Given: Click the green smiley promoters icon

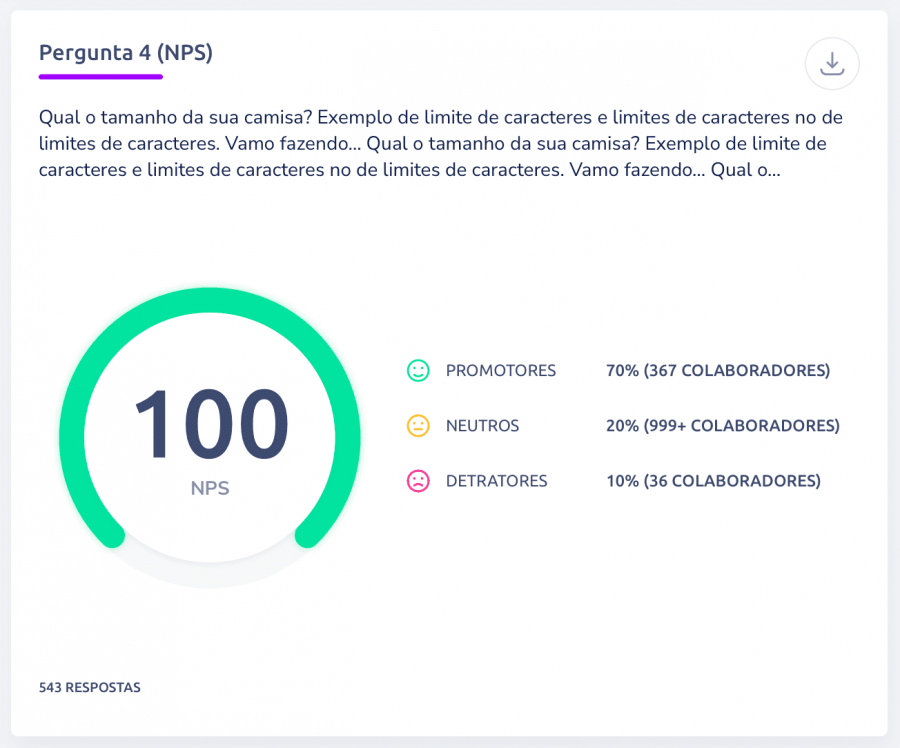Looking at the screenshot, I should click(418, 370).
